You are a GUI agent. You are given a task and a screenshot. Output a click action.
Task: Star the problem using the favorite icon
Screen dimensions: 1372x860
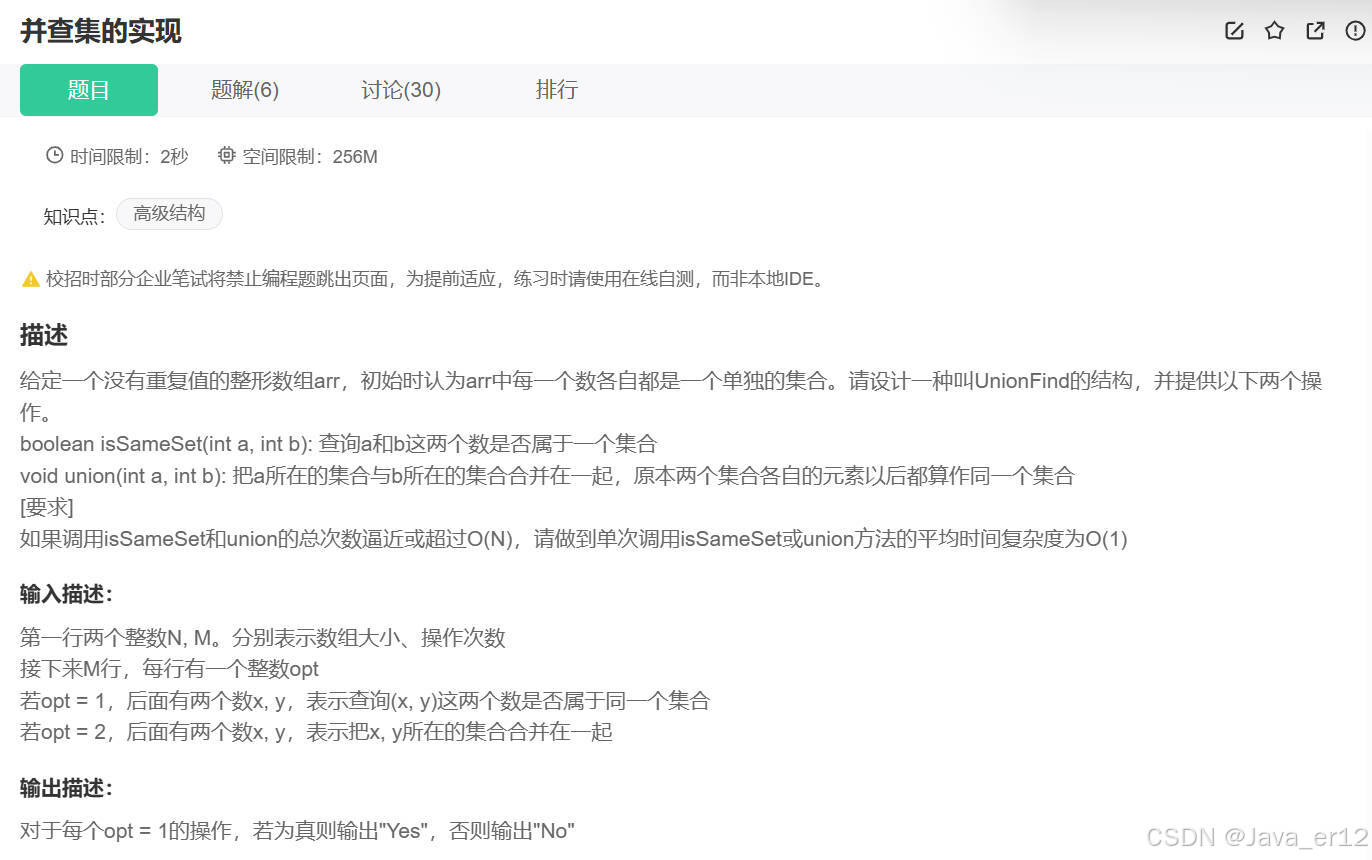point(1274,31)
